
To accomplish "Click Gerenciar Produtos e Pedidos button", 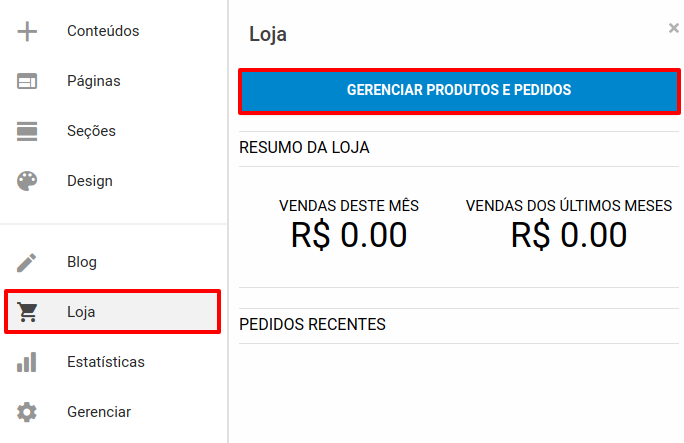I will [459, 91].
